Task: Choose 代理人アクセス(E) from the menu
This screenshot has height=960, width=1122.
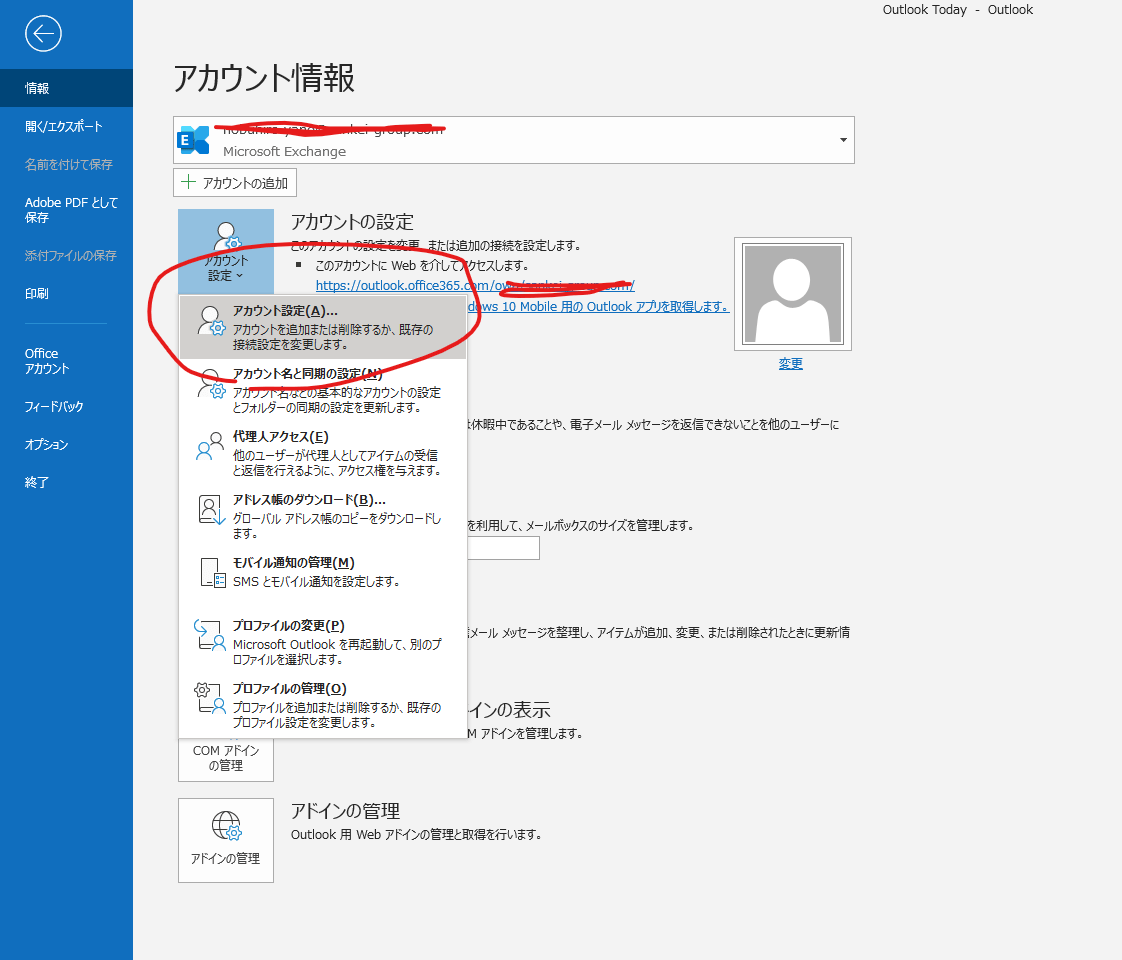Action: click(323, 453)
